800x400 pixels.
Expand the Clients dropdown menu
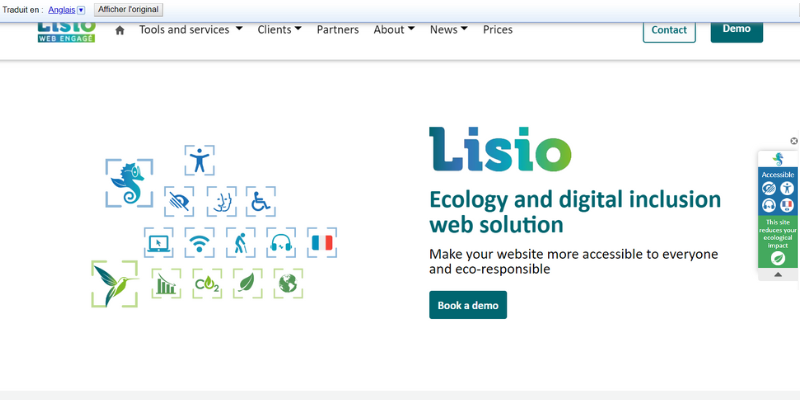280,30
